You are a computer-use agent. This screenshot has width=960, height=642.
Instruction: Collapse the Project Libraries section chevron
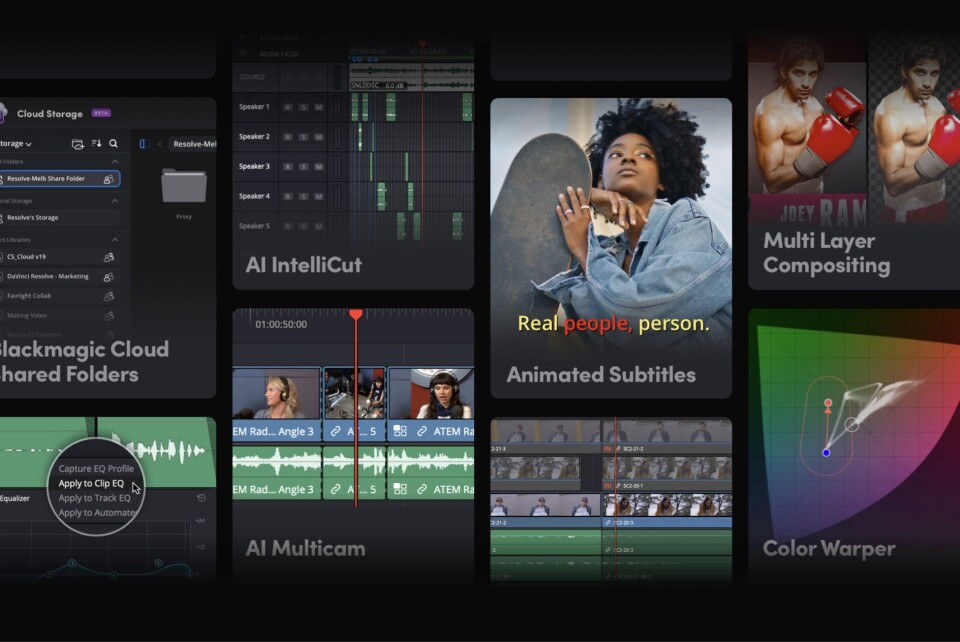[114, 240]
